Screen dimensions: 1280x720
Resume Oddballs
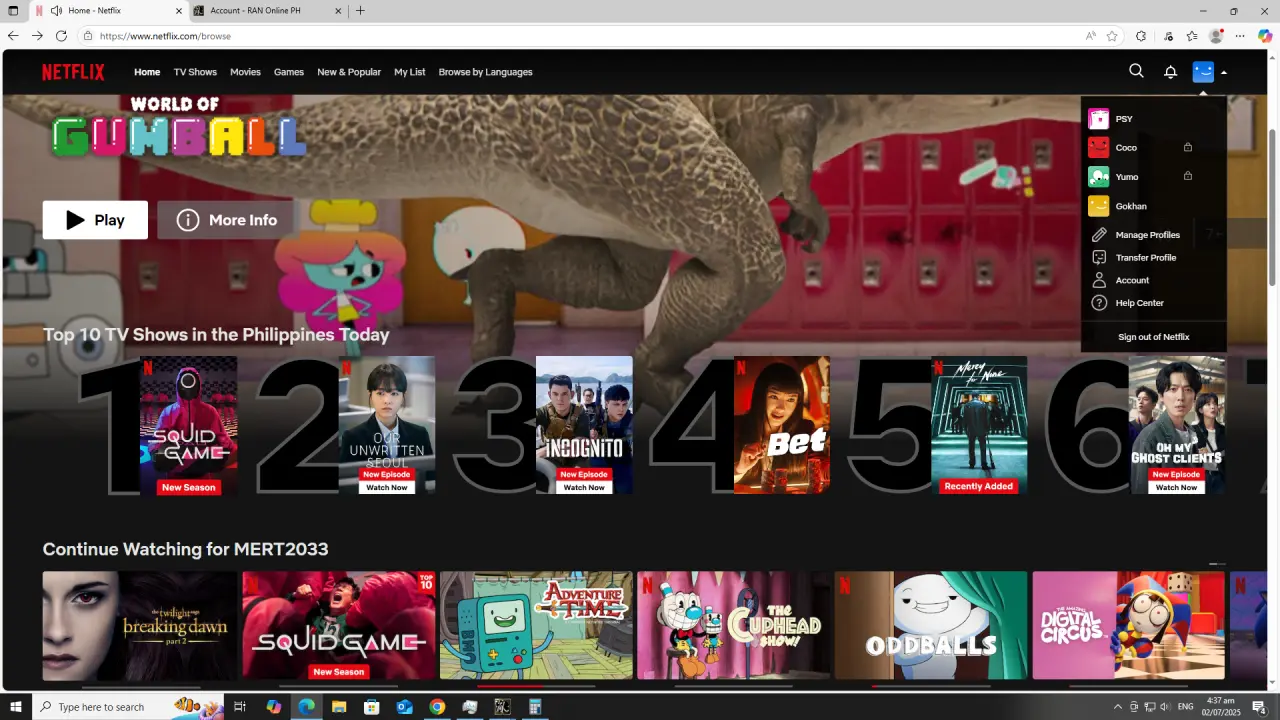(x=931, y=626)
